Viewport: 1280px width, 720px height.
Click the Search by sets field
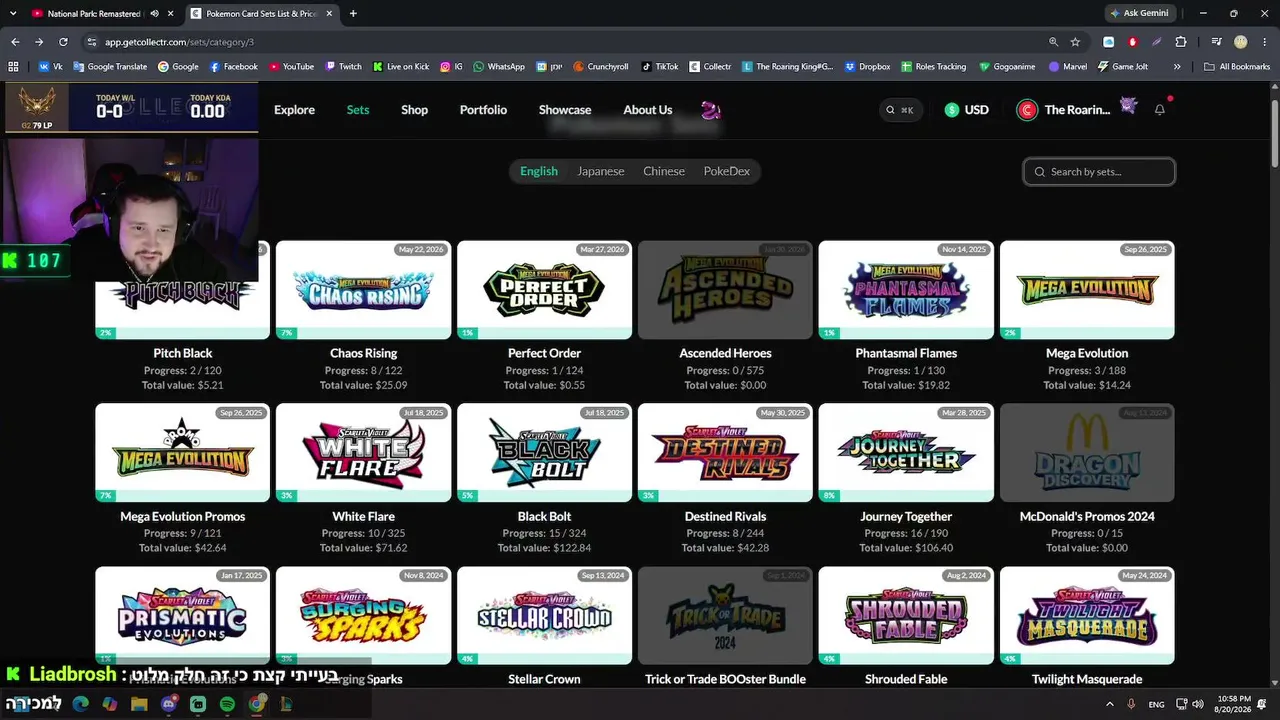[x=1099, y=172]
